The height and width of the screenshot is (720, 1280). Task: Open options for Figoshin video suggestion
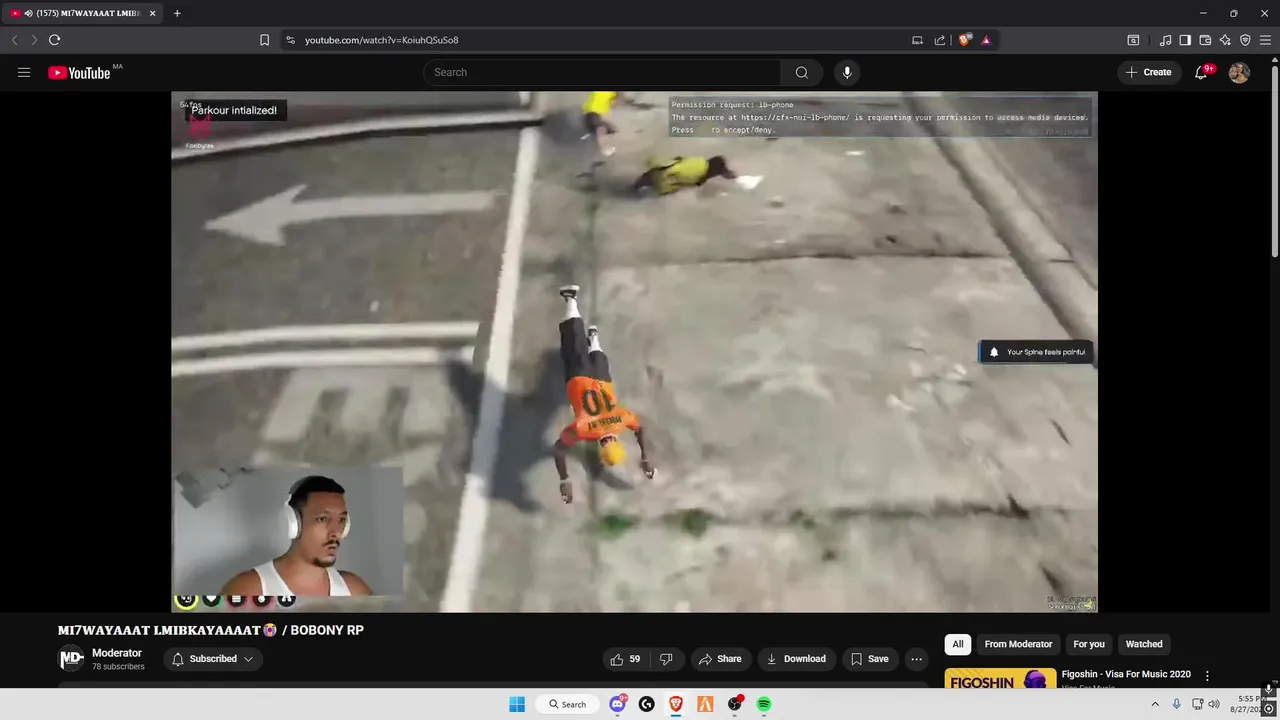pyautogui.click(x=1207, y=676)
